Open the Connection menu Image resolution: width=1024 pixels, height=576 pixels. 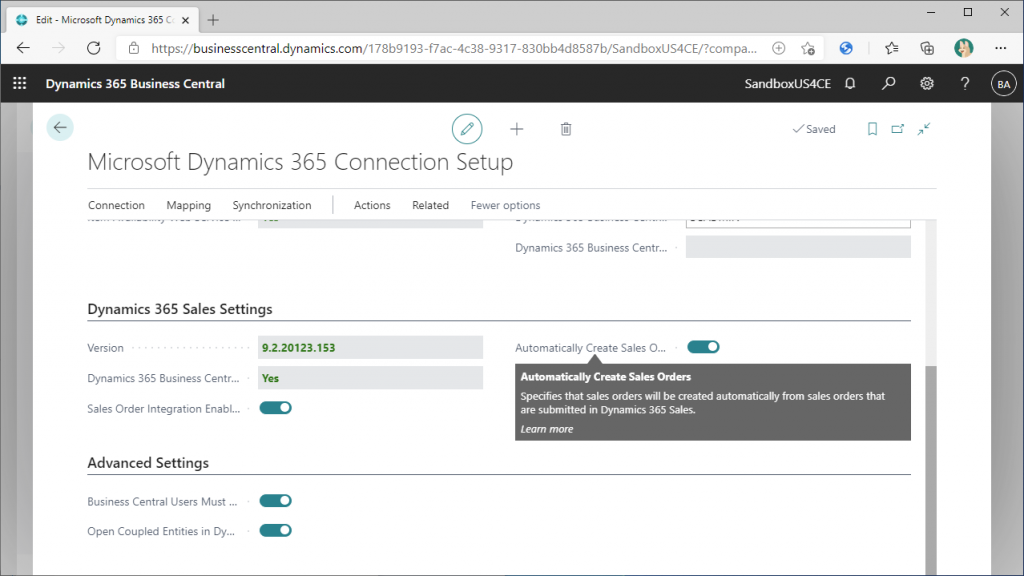click(x=116, y=205)
